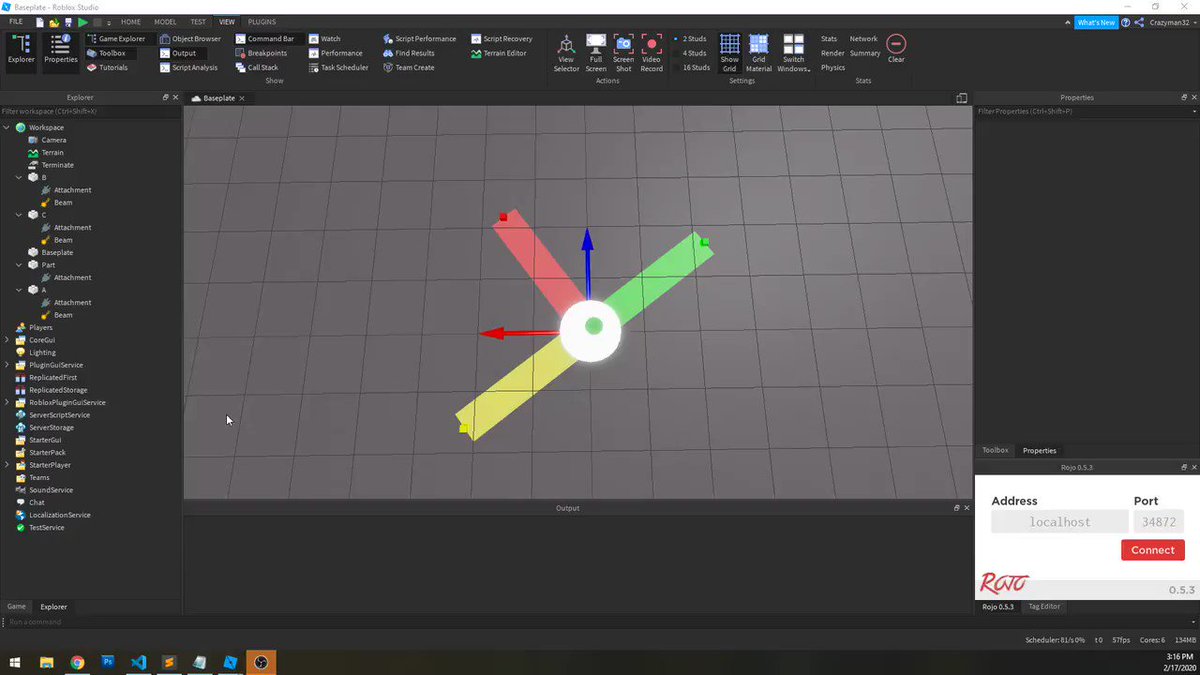Collapse the Part node in Explorer
1200x675 pixels.
point(19,265)
